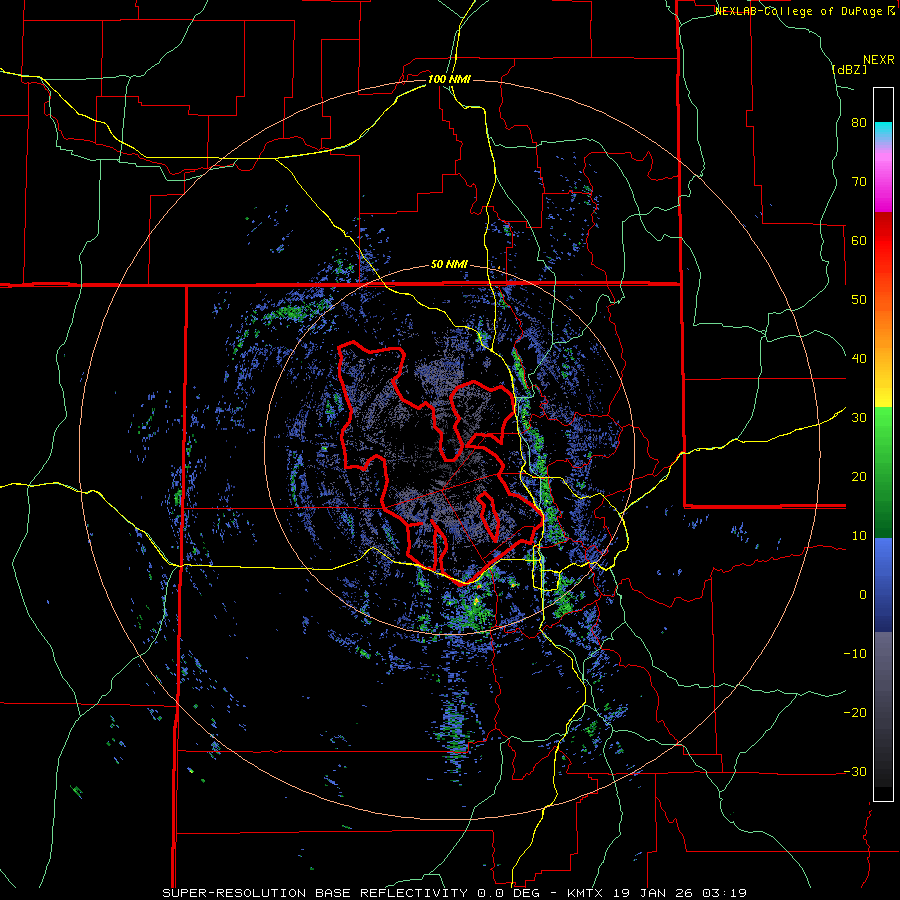Click the 80 value on the dBZ scale
The image size is (900, 900).
pyautogui.click(x=859, y=122)
